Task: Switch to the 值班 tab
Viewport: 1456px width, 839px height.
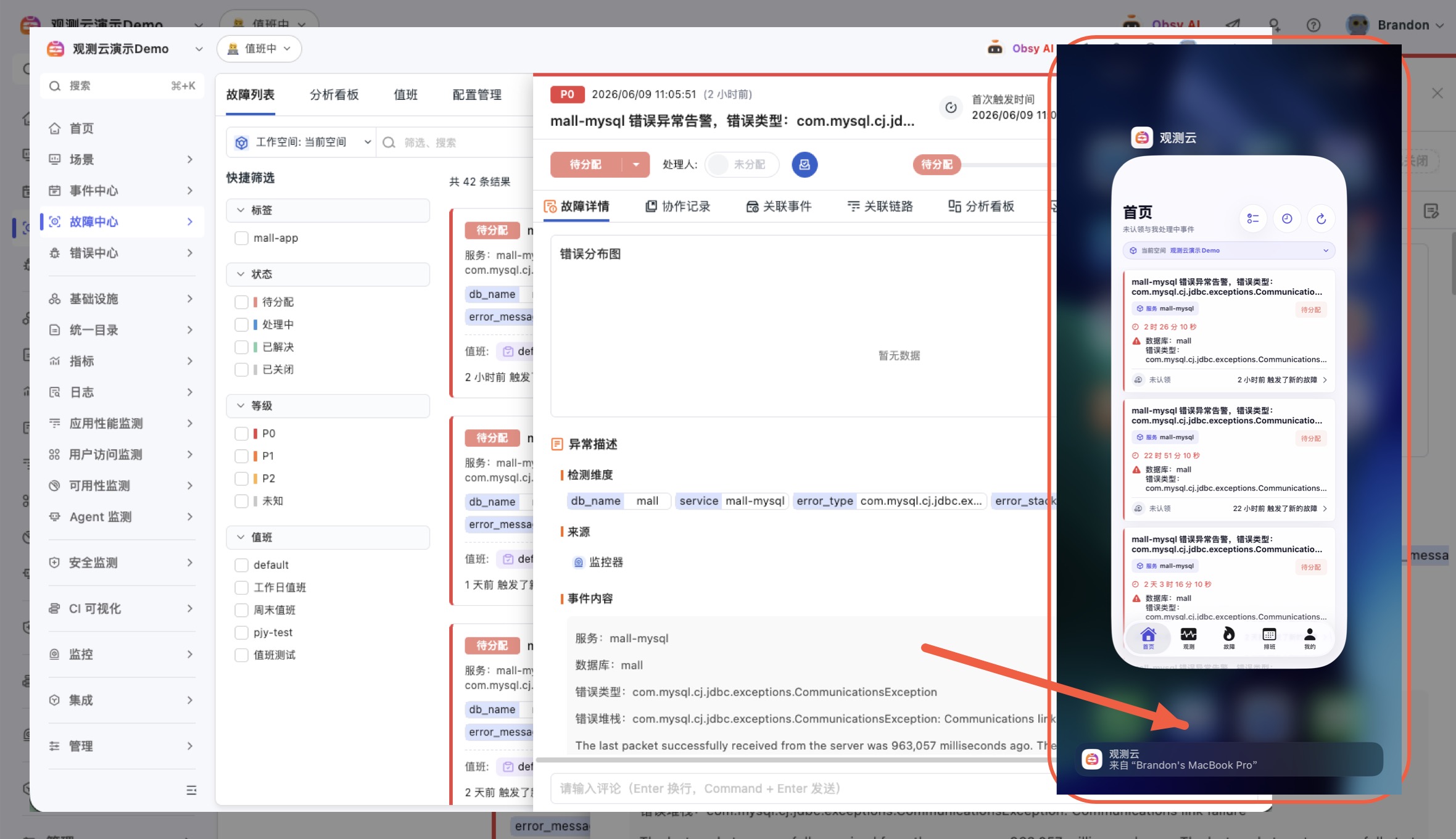Action: 405,95
